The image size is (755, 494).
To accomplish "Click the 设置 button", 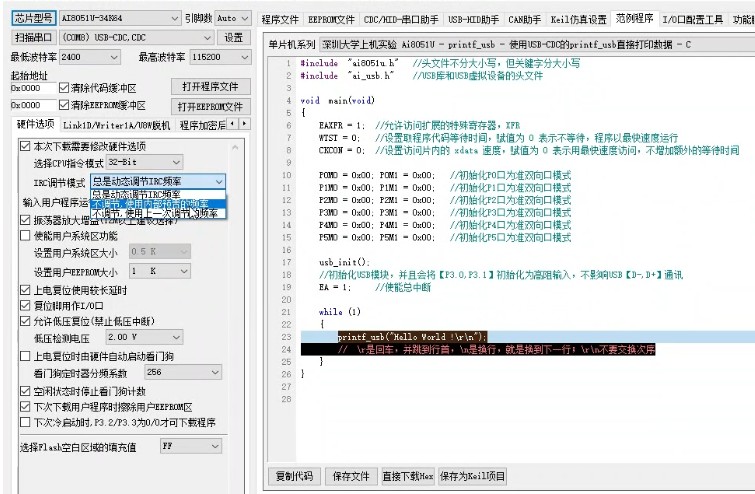I will (x=234, y=37).
